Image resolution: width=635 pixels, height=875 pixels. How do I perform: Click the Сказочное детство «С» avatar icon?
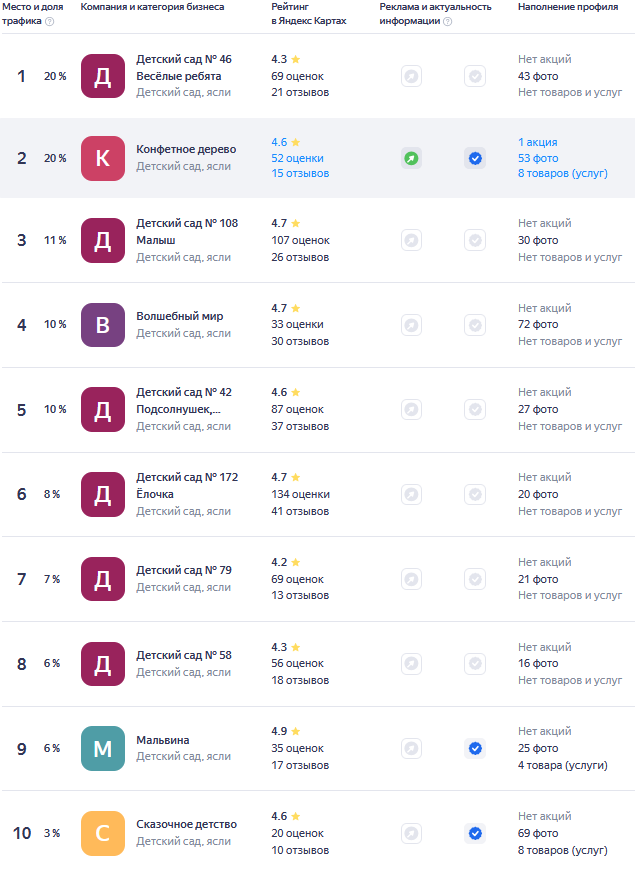pos(103,833)
